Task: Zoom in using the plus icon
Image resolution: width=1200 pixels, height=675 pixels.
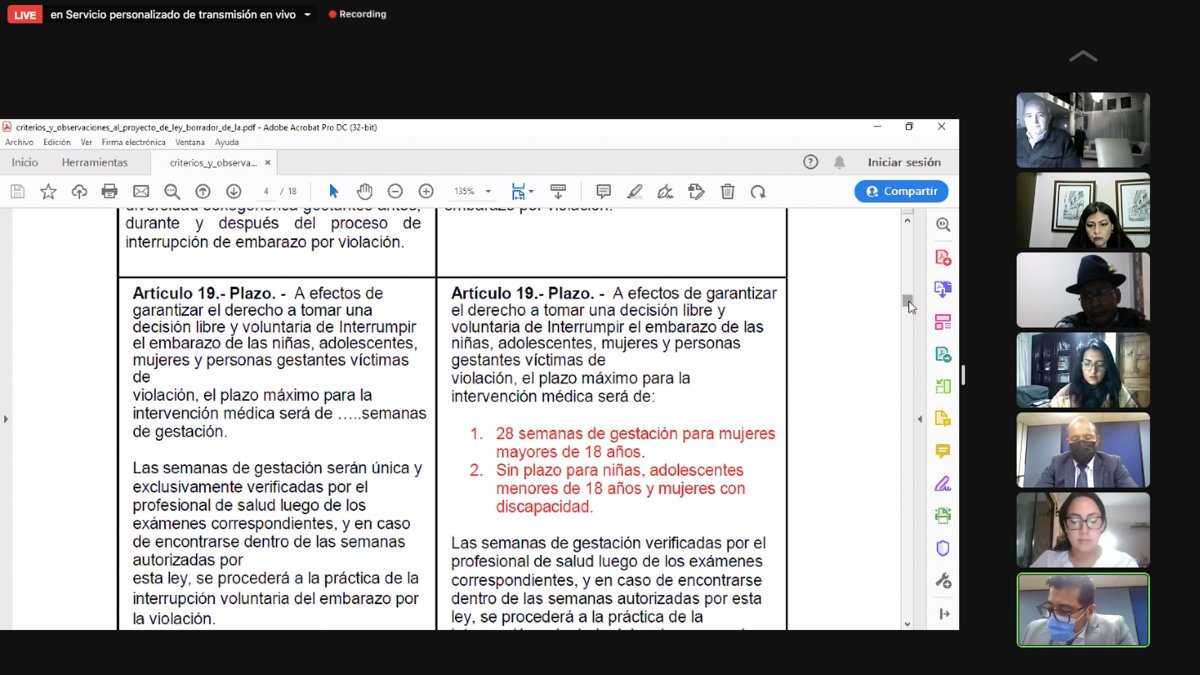Action: [426, 191]
